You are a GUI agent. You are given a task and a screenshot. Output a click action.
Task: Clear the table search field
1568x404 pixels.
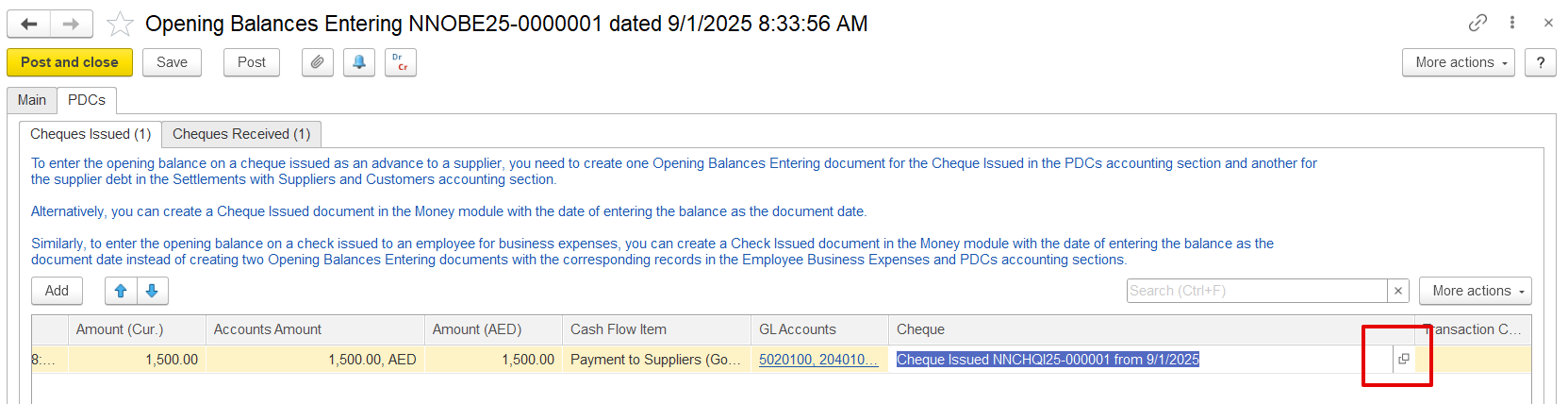(1399, 291)
